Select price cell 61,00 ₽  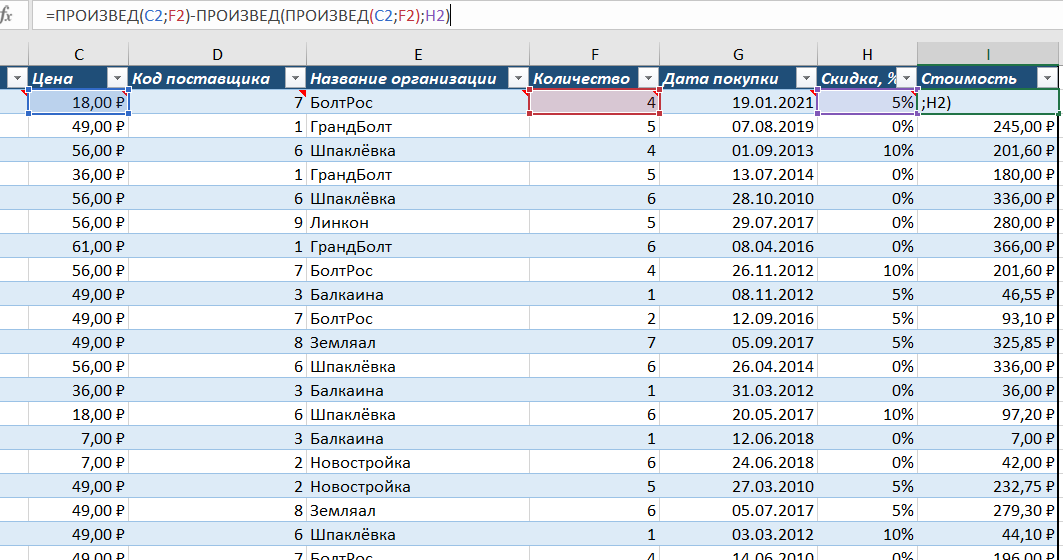click(79, 246)
